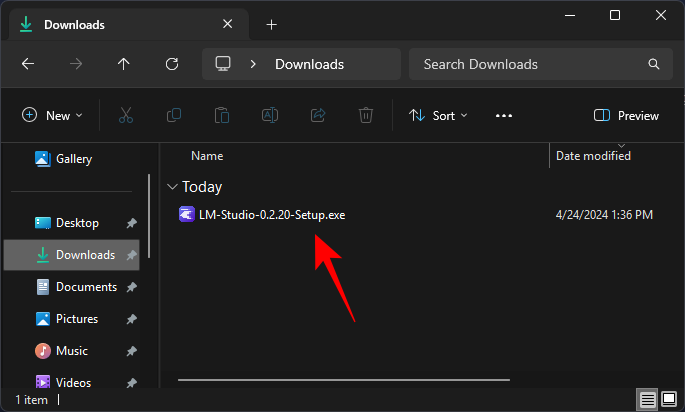685x412 pixels.
Task: Click the This PC monitor icon in address bar
Action: [x=223, y=64]
